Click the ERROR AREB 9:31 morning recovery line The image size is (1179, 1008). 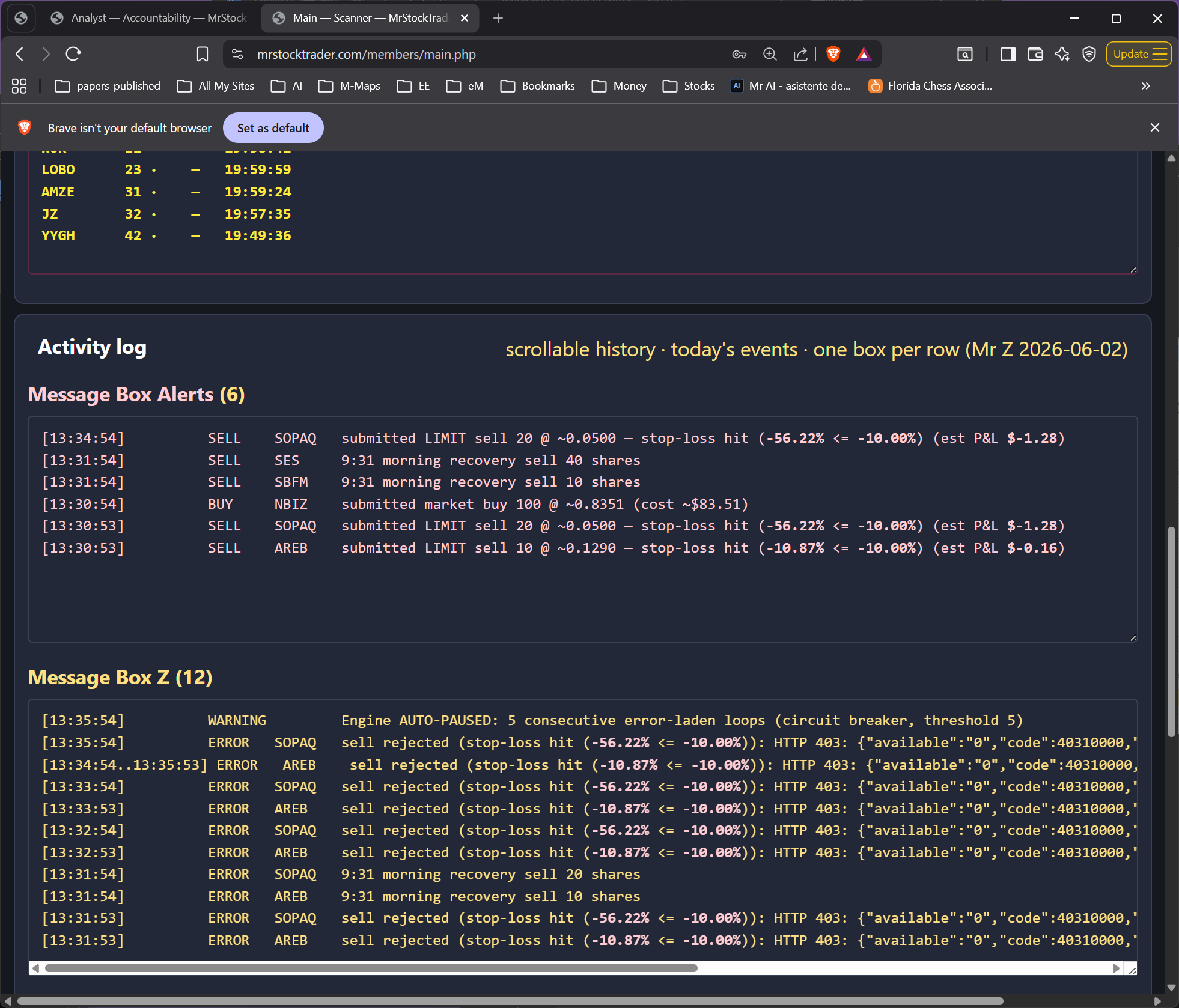click(x=341, y=897)
